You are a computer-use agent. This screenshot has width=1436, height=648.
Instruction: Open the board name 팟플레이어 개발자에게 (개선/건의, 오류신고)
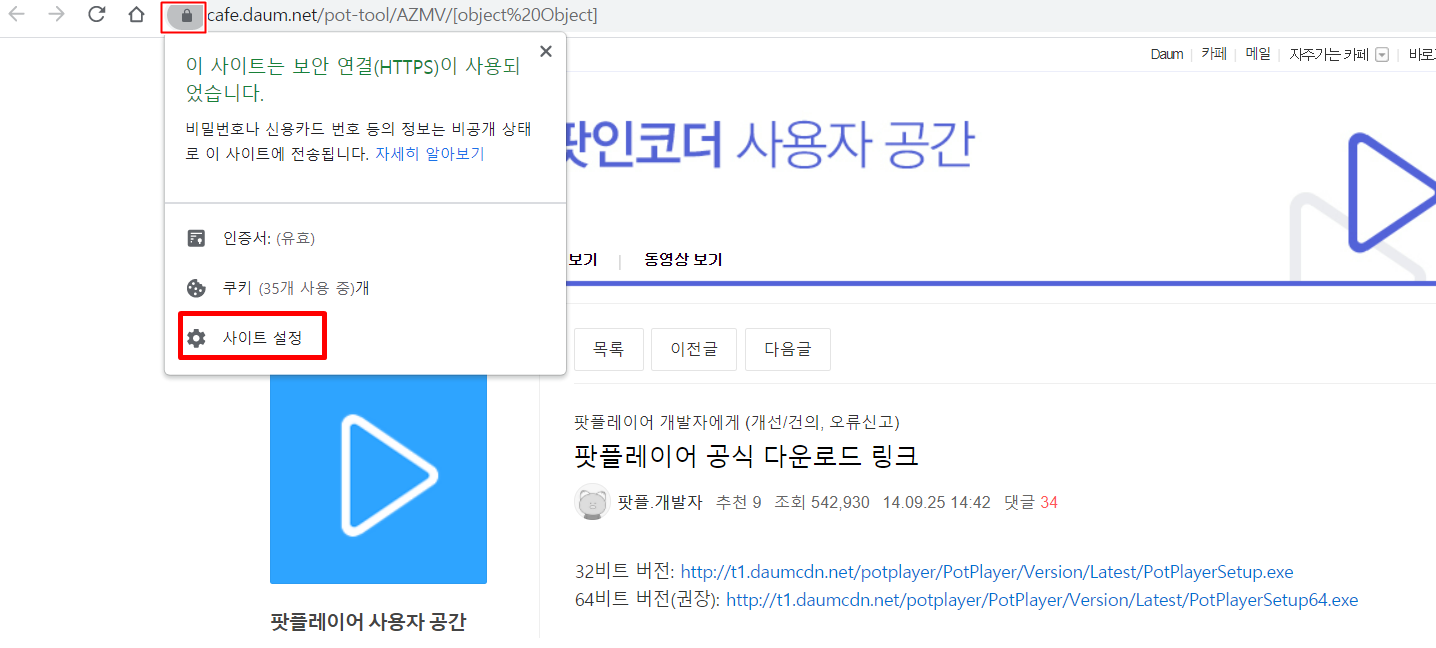pyautogui.click(x=737, y=422)
